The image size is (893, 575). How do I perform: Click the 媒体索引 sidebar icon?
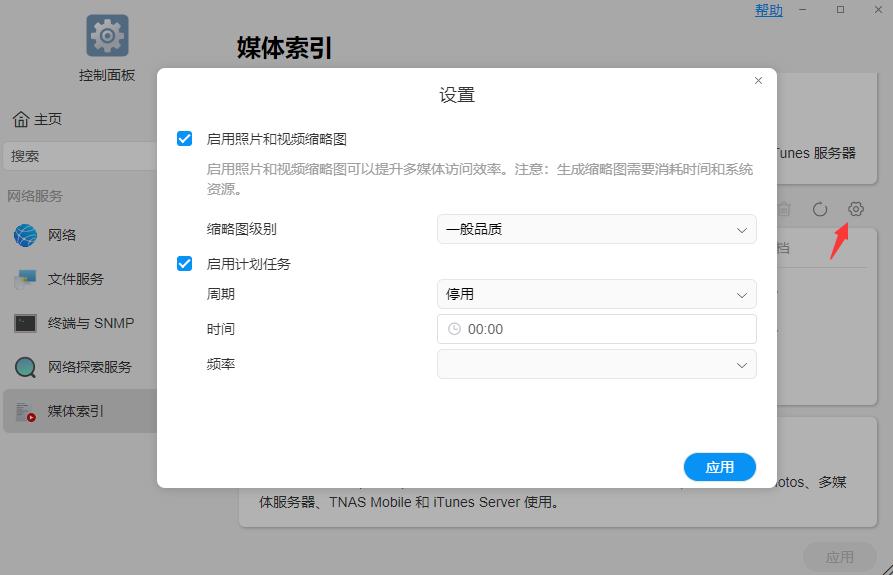pyautogui.click(x=25, y=411)
